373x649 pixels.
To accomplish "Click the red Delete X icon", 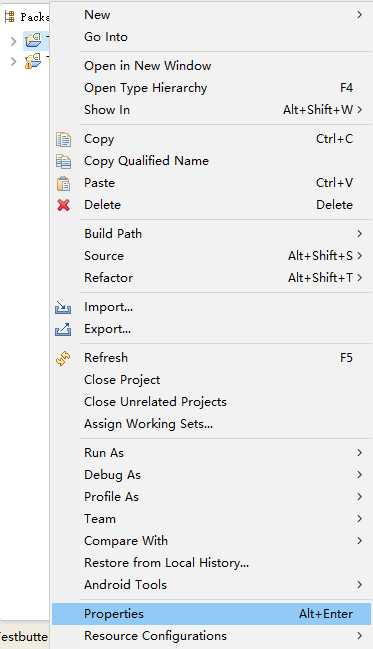I will (63, 205).
